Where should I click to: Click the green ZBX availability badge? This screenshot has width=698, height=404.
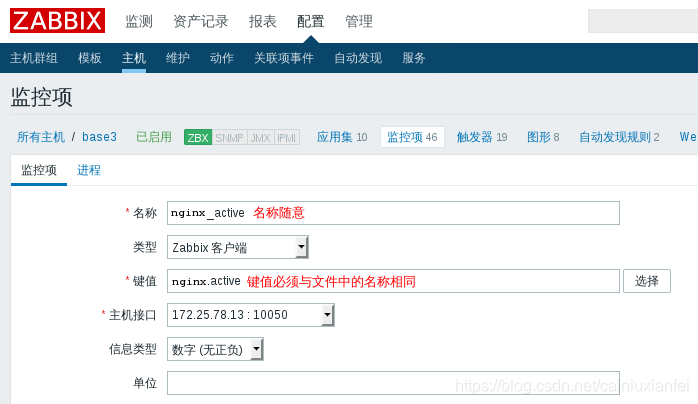[198, 137]
